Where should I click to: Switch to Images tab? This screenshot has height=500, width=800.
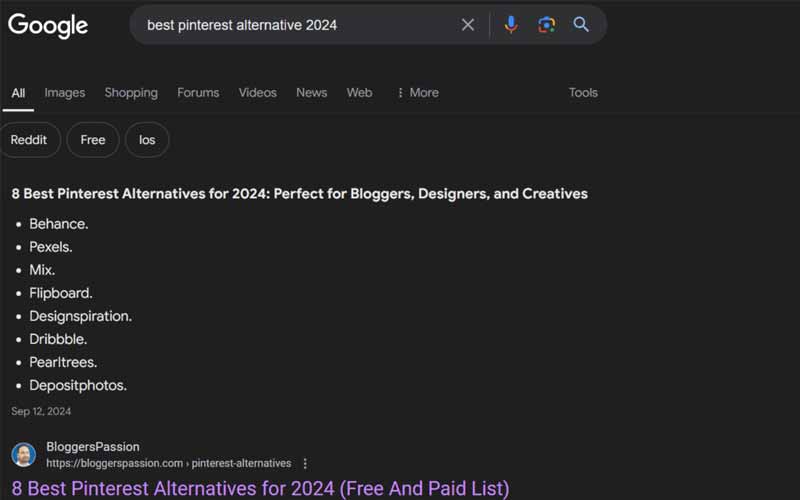click(x=65, y=93)
